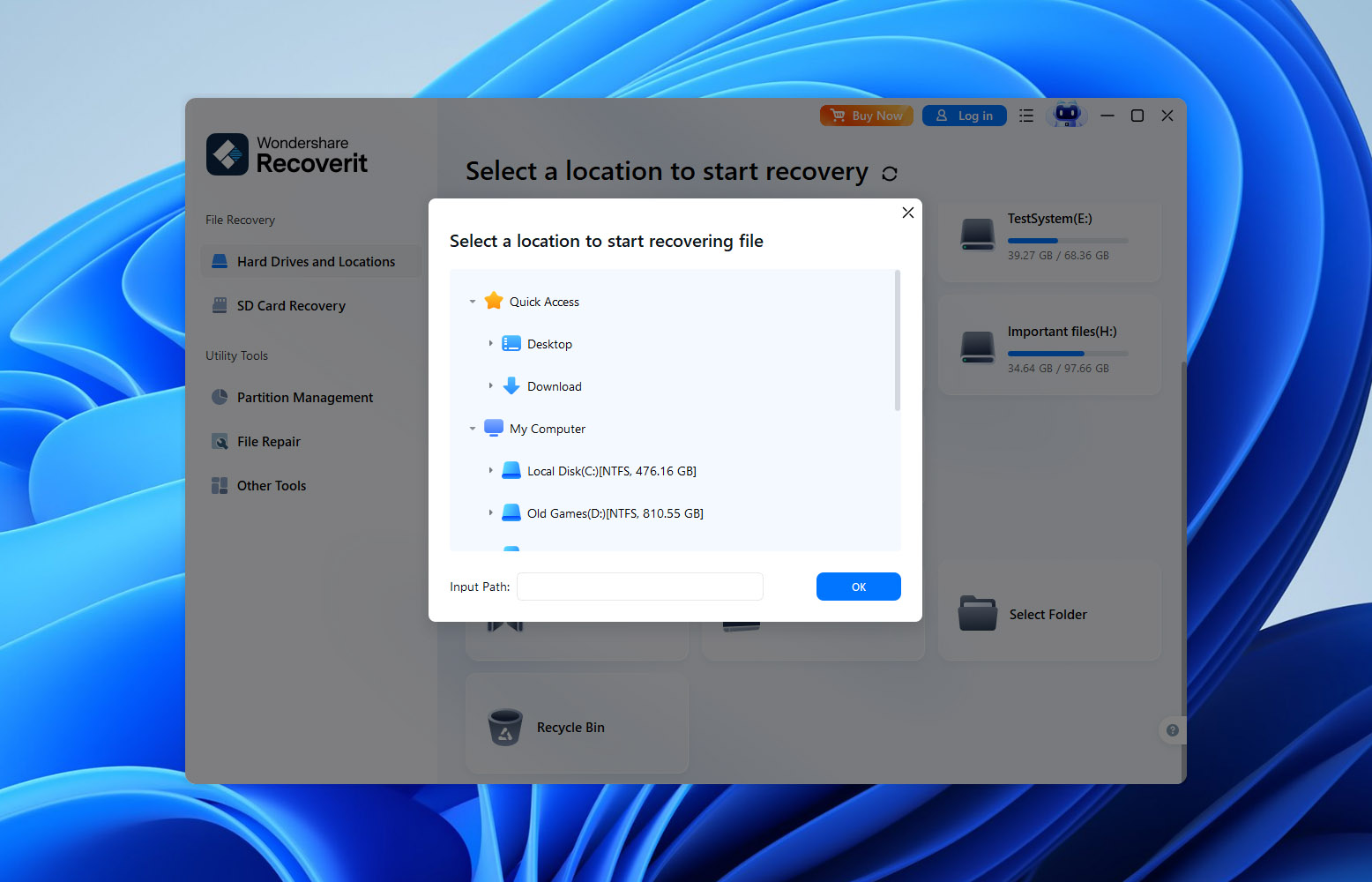Click the TestSystem(E:) drive name
Image resolution: width=1372 pixels, height=882 pixels.
pos(1049,219)
